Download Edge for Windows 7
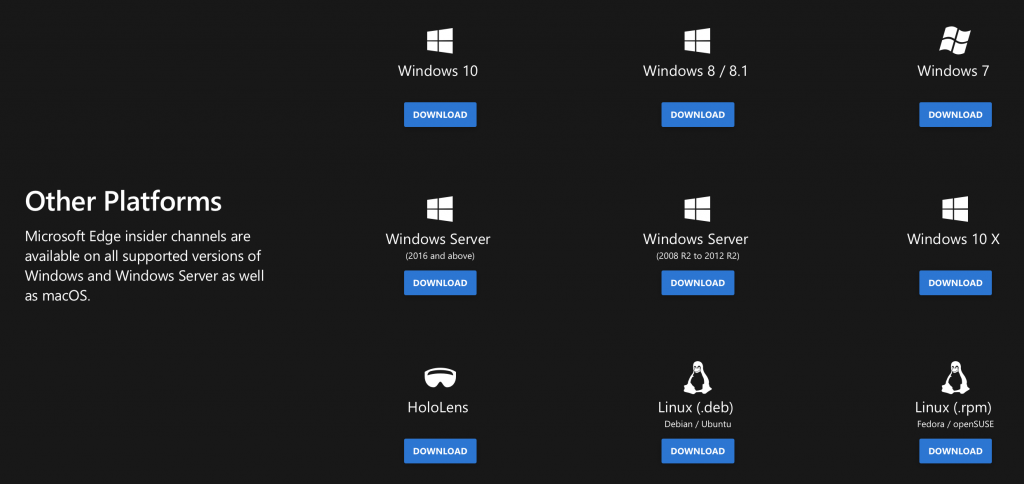The width and height of the screenshot is (1024, 484). tap(955, 114)
